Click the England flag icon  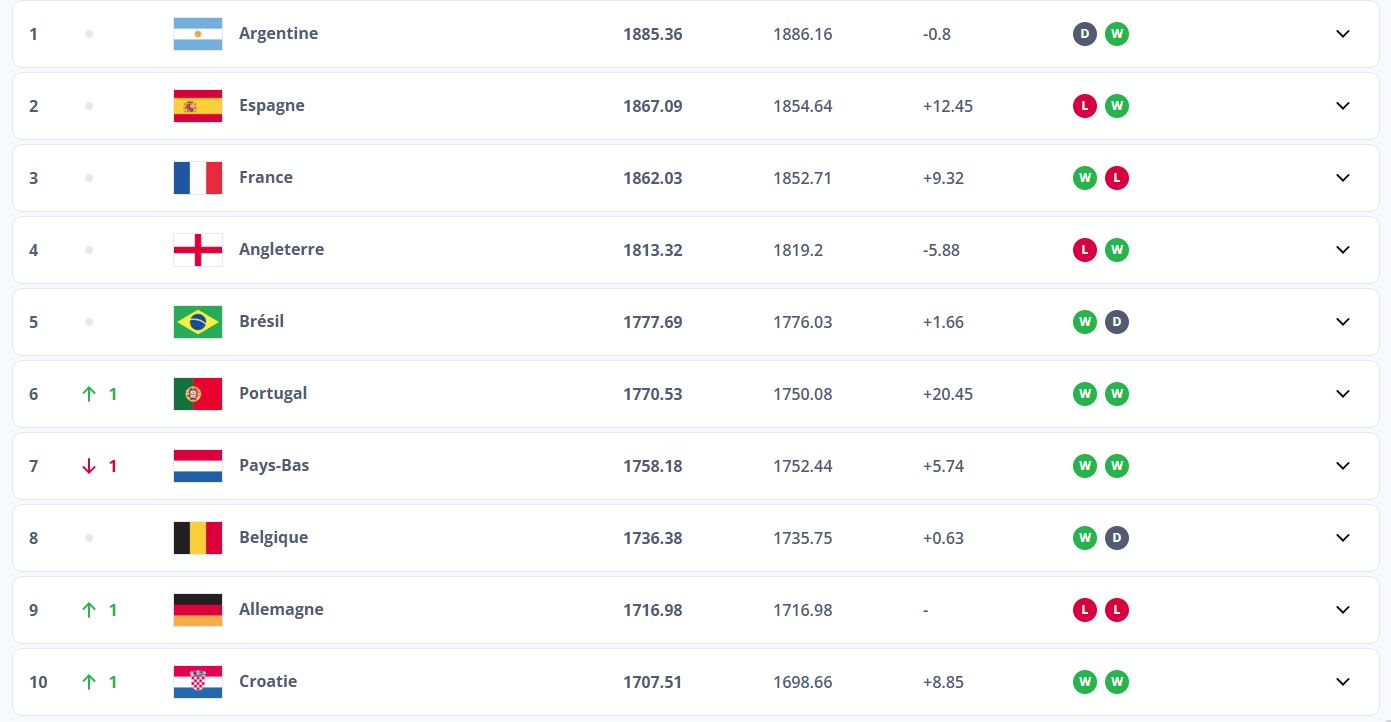pos(198,250)
